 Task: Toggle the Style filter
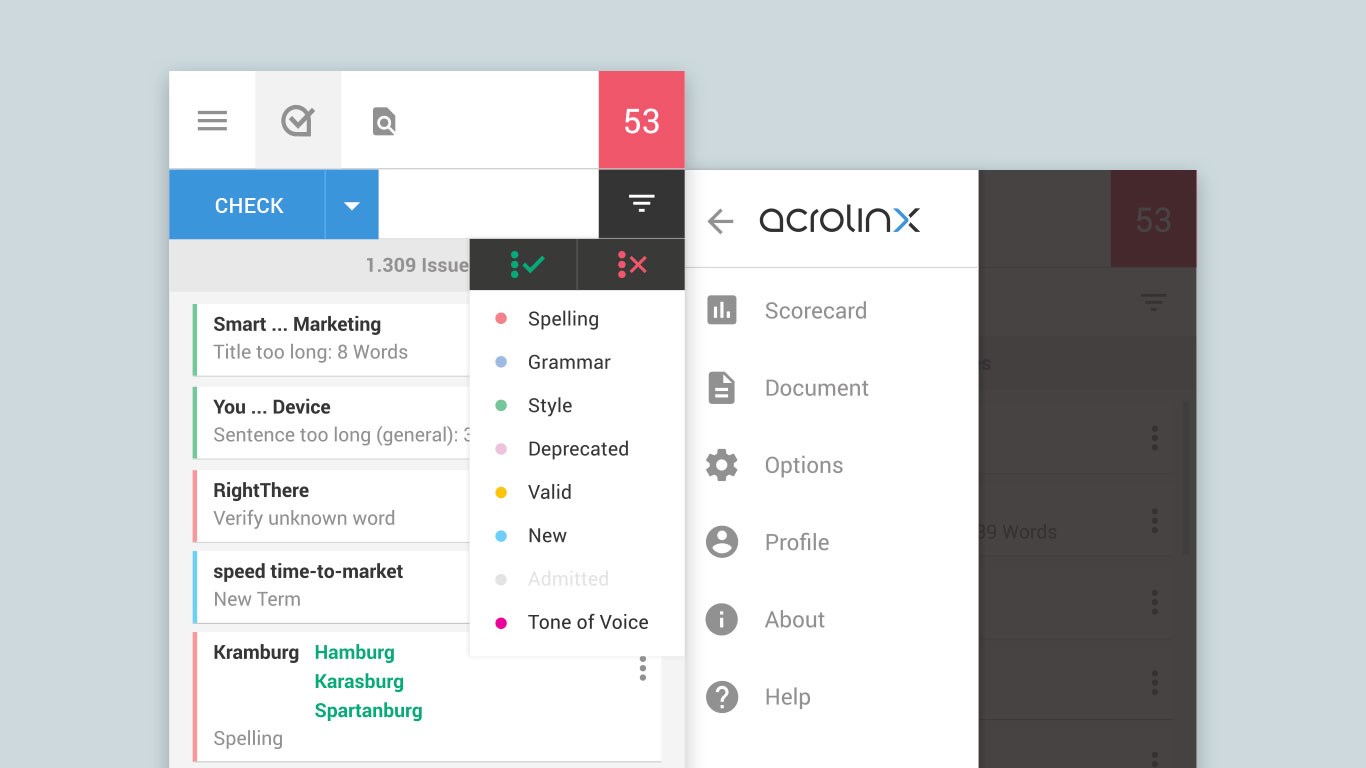(x=577, y=405)
